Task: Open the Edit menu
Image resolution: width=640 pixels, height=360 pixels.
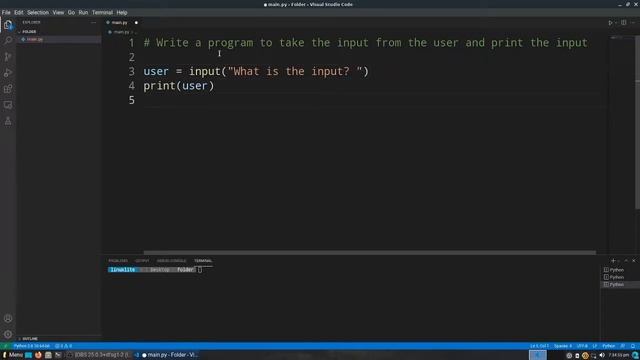Action: 19,13
